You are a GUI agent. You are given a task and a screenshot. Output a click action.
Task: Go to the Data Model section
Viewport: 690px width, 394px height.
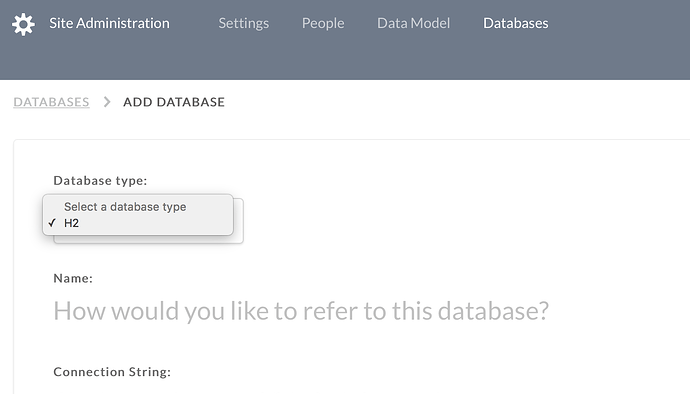coord(413,23)
